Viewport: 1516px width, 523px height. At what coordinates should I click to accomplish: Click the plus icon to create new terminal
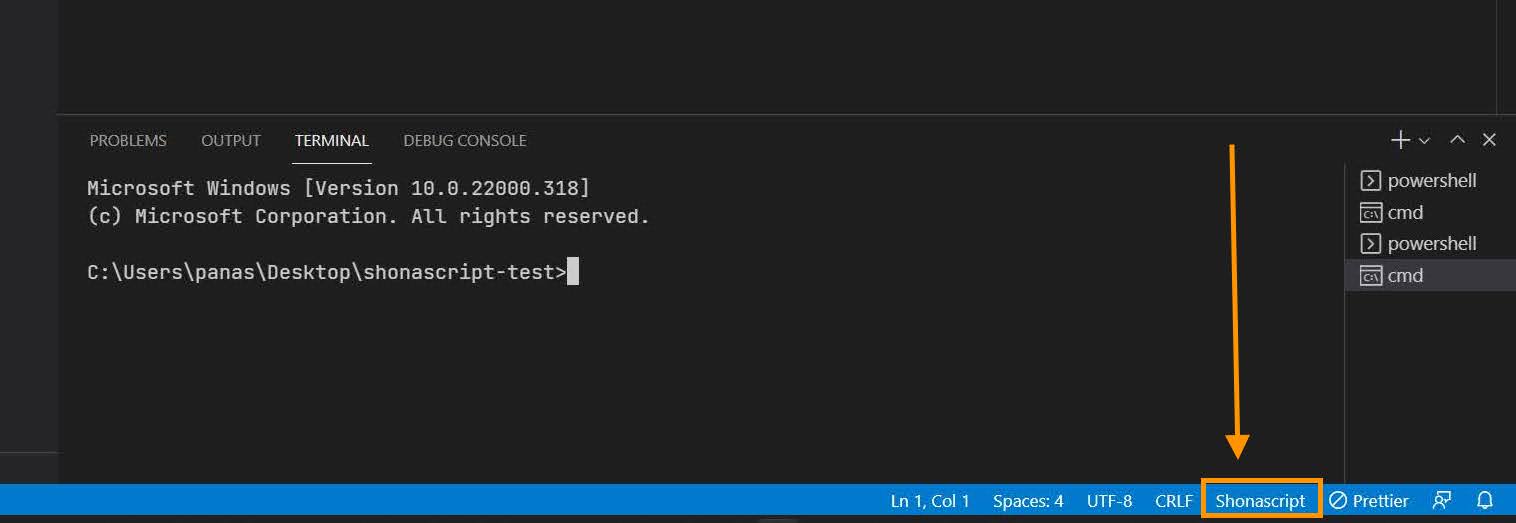[1400, 140]
